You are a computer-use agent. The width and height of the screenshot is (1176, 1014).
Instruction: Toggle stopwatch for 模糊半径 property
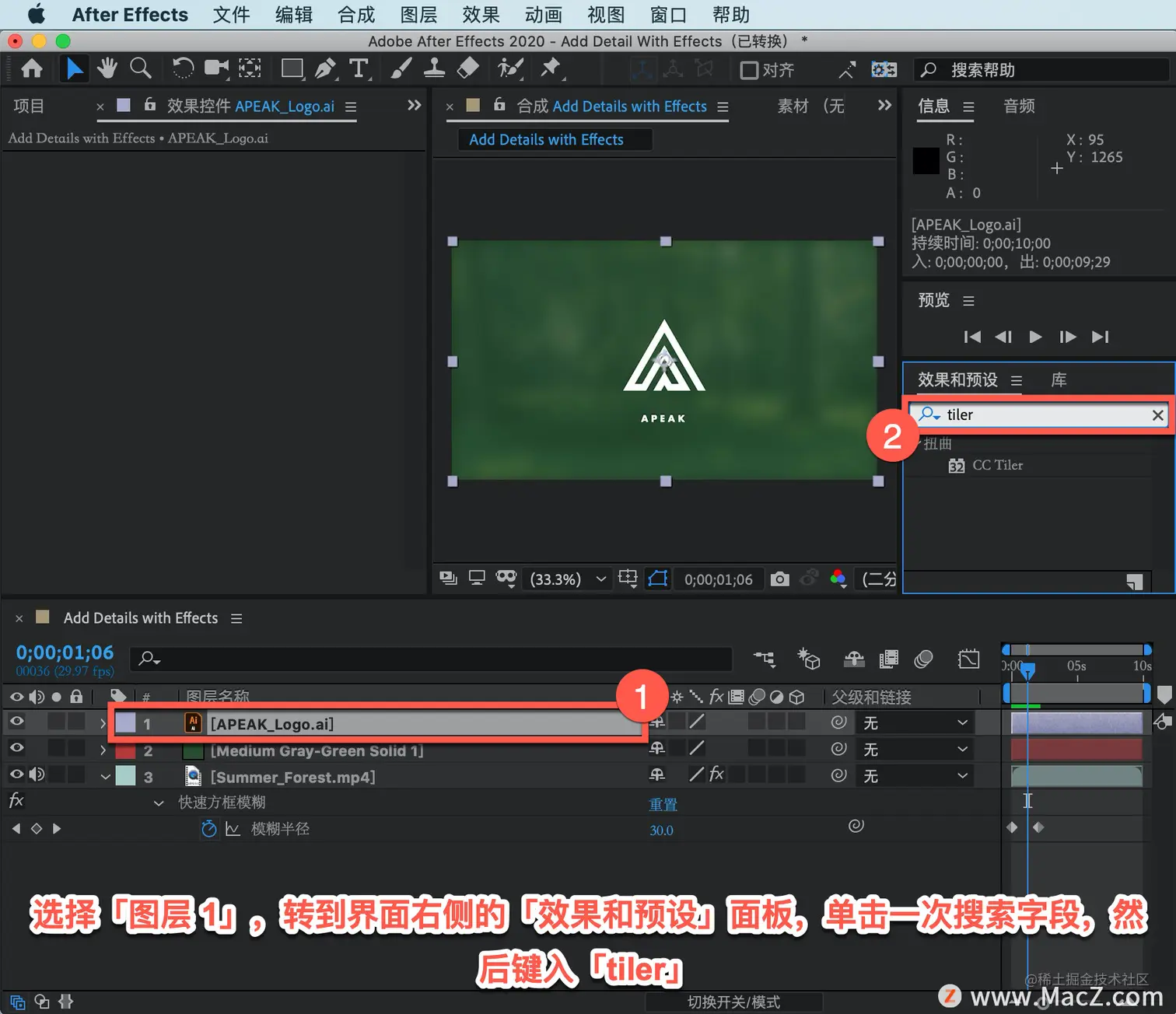point(208,829)
